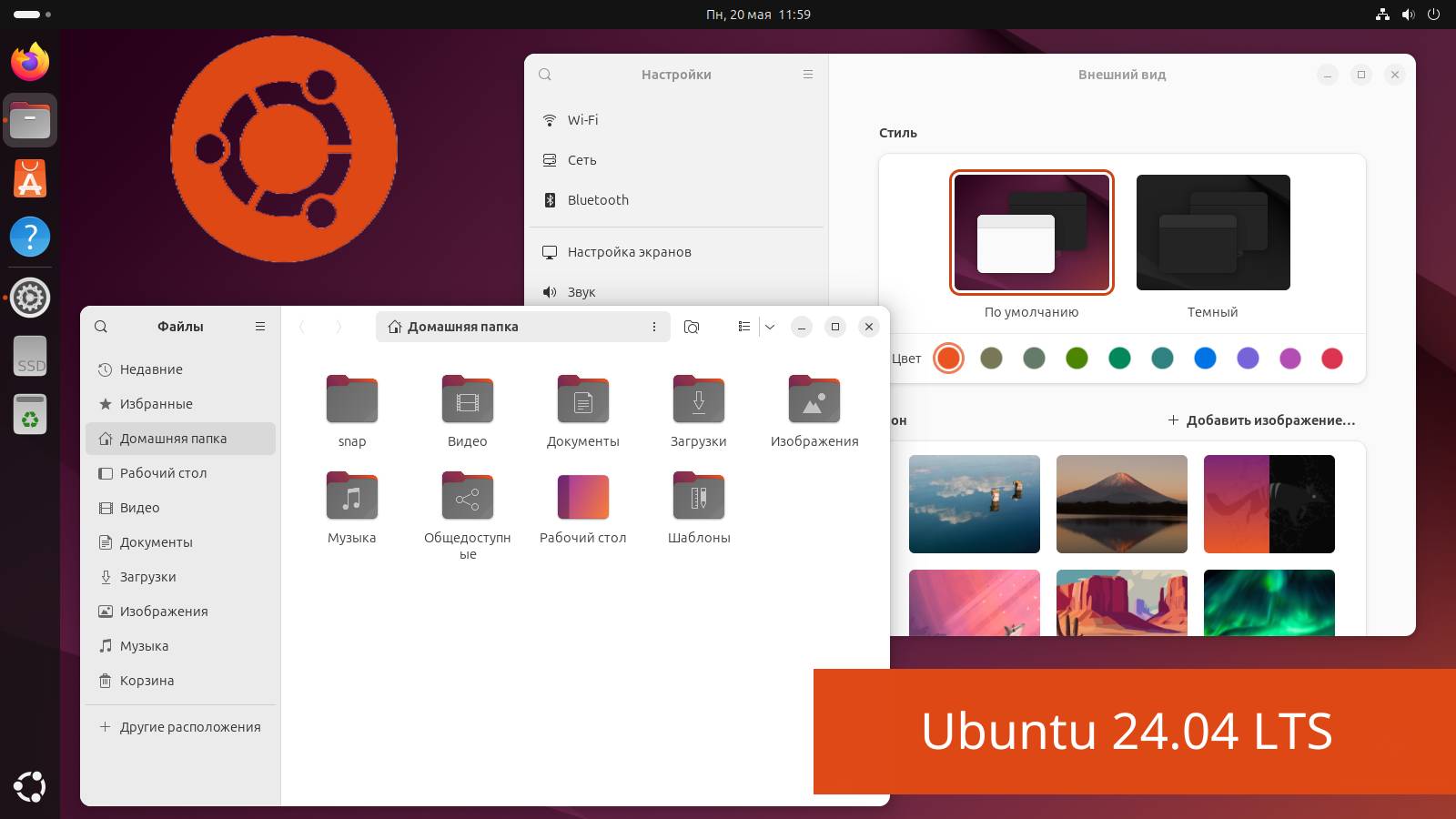
Task: Show applications via Ubuntu logo button
Action: pos(30,787)
